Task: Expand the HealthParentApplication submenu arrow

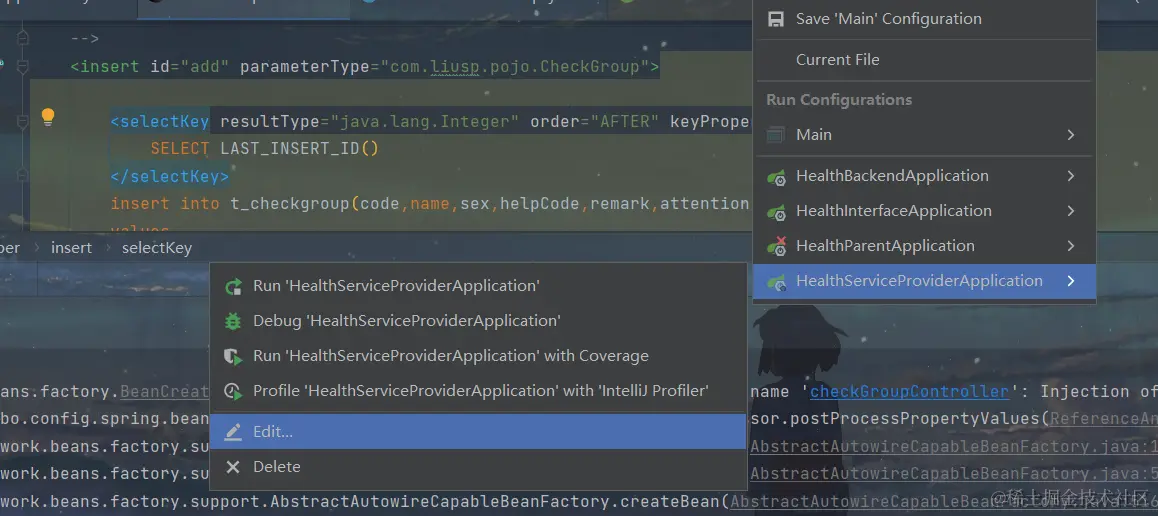Action: 1071,246
